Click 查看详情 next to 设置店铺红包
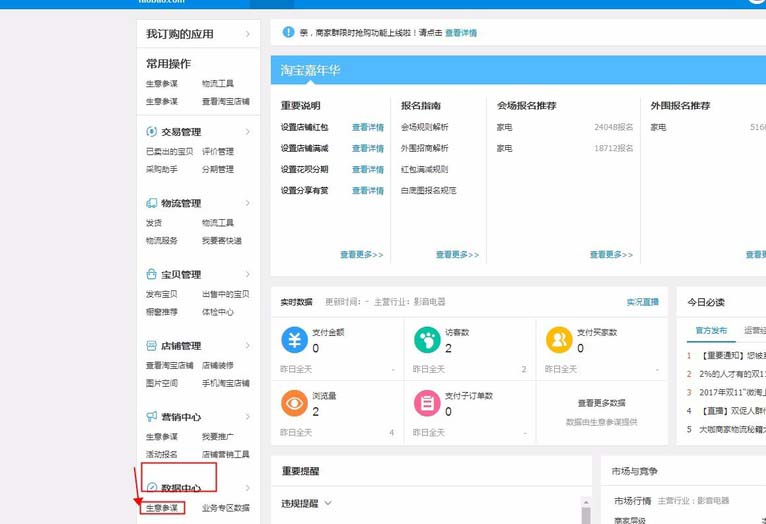Screen dimensions: 766x524 coord(368,127)
